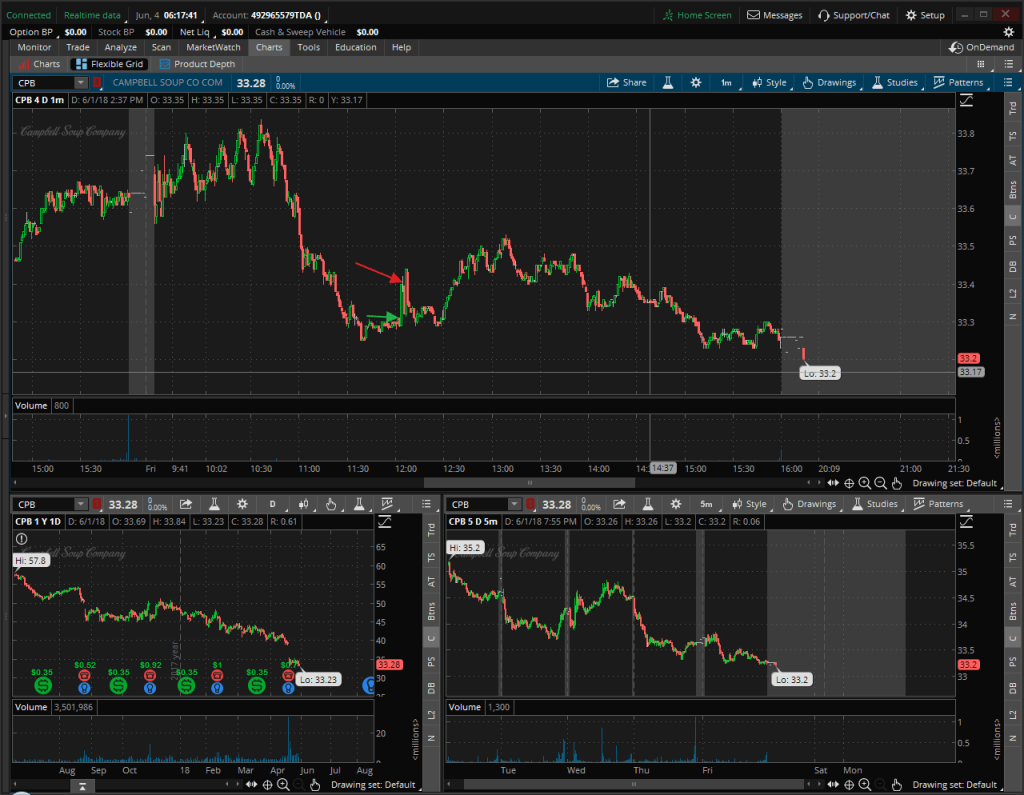
Task: Toggle the L2 side panel on main chart
Action: pos(1012,292)
